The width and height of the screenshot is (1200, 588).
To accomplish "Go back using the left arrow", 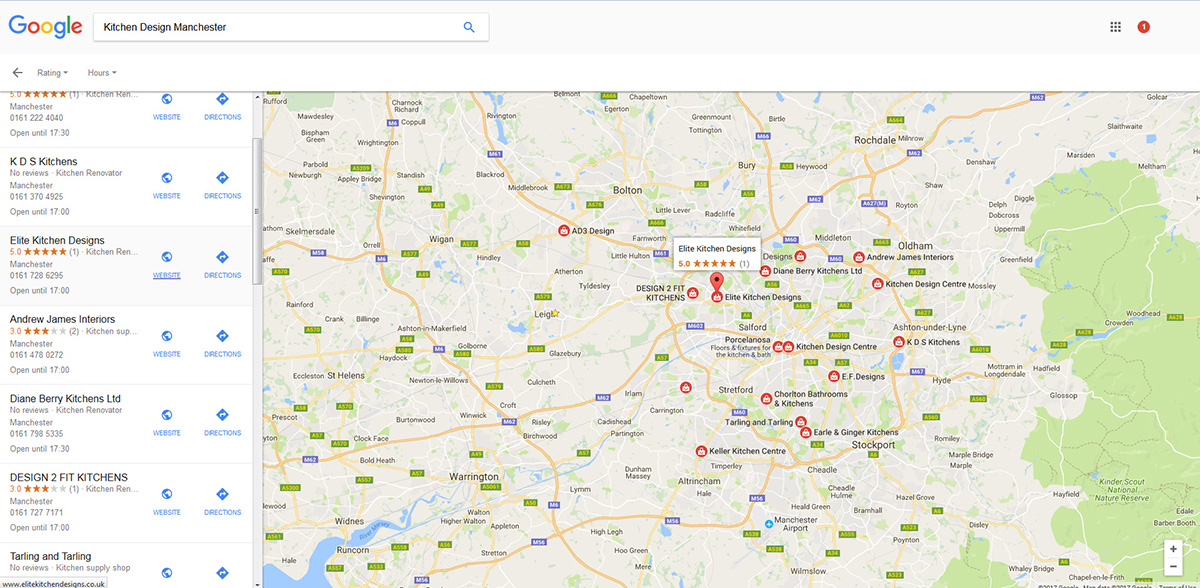I will tap(17, 73).
